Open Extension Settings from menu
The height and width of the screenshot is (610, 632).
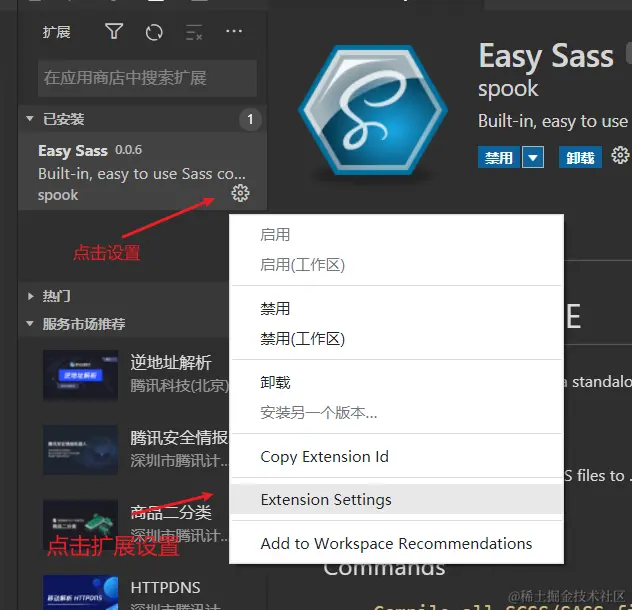tap(397, 500)
